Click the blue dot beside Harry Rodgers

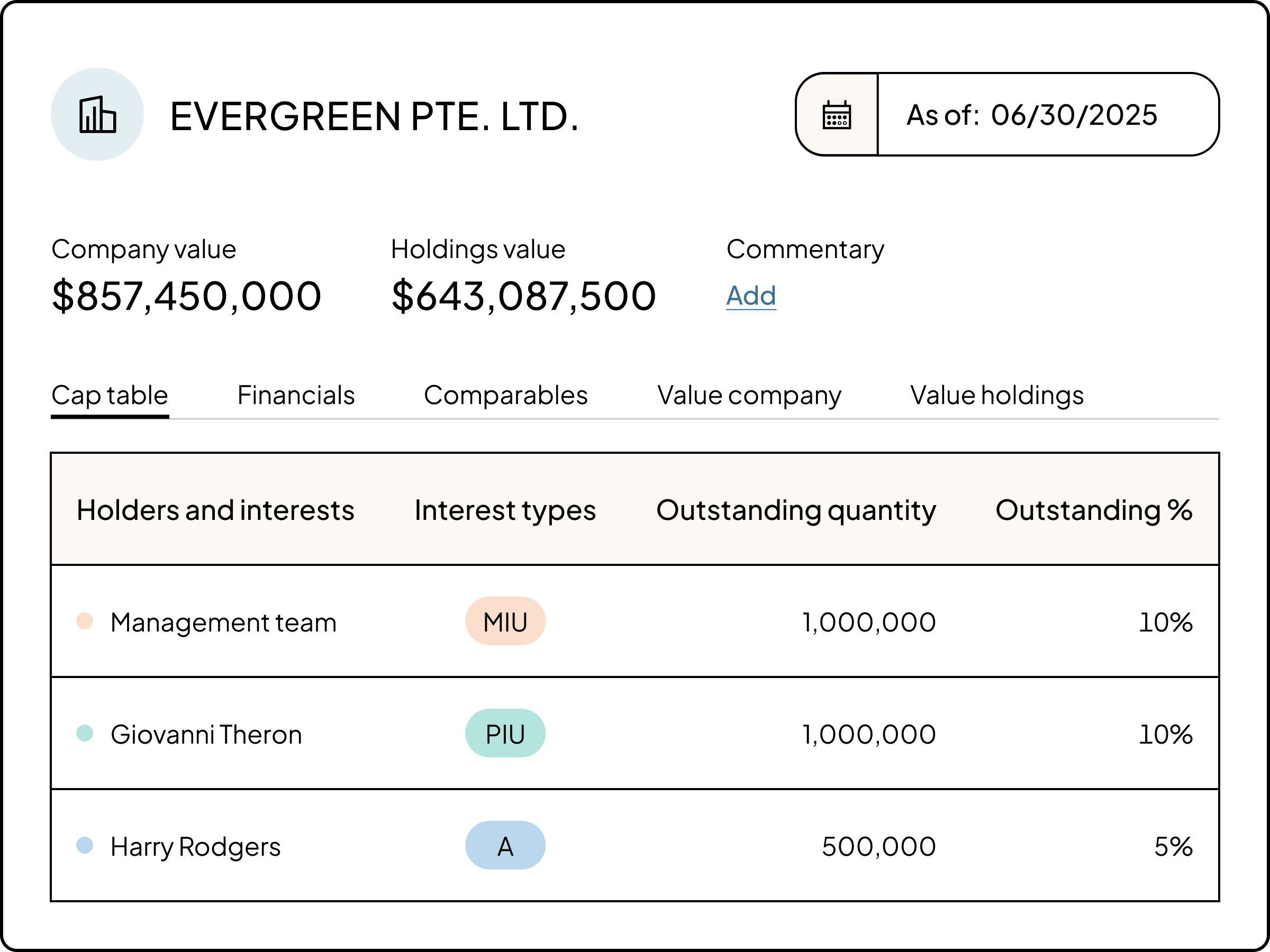(x=86, y=845)
